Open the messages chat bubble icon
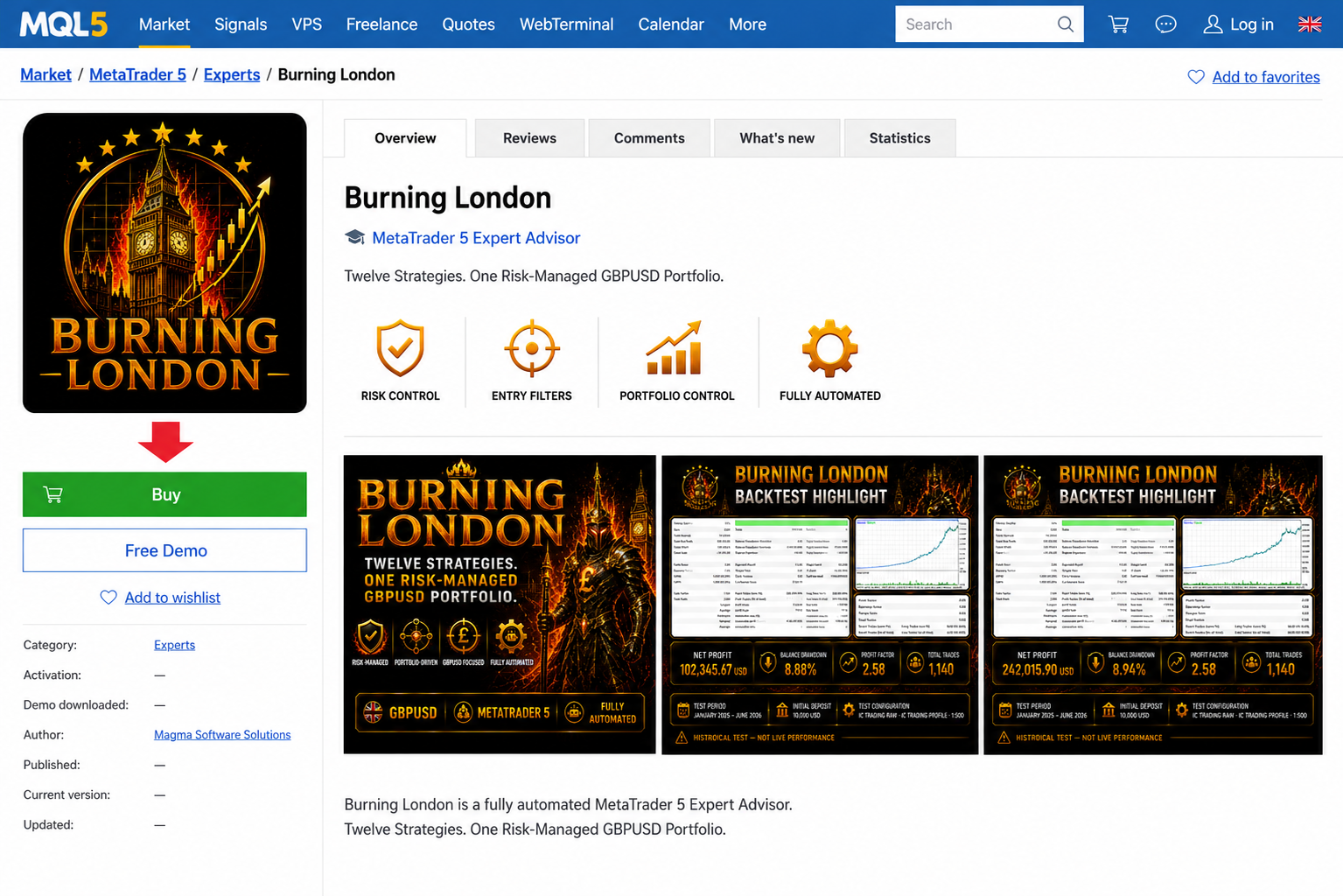The width and height of the screenshot is (1343, 896). 1165,24
